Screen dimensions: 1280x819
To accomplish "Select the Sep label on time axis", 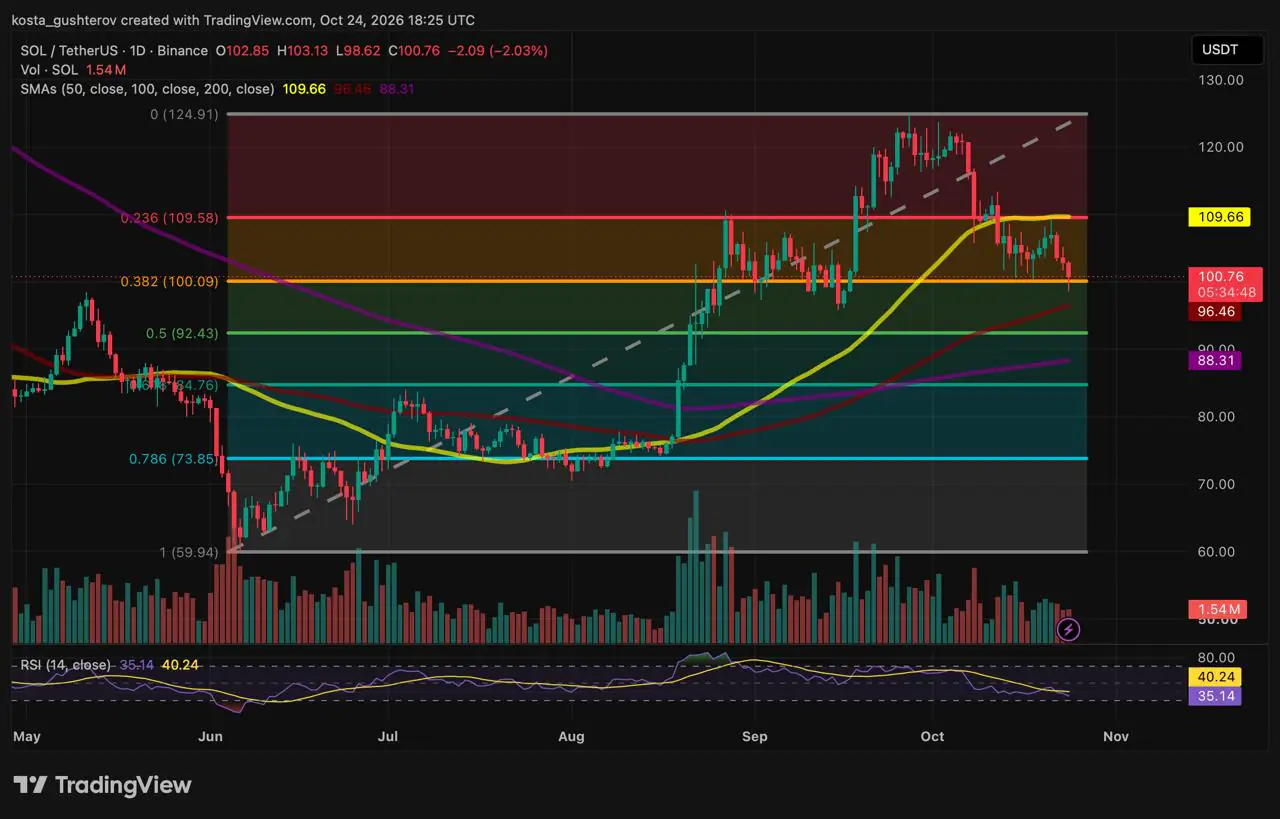I will (755, 736).
